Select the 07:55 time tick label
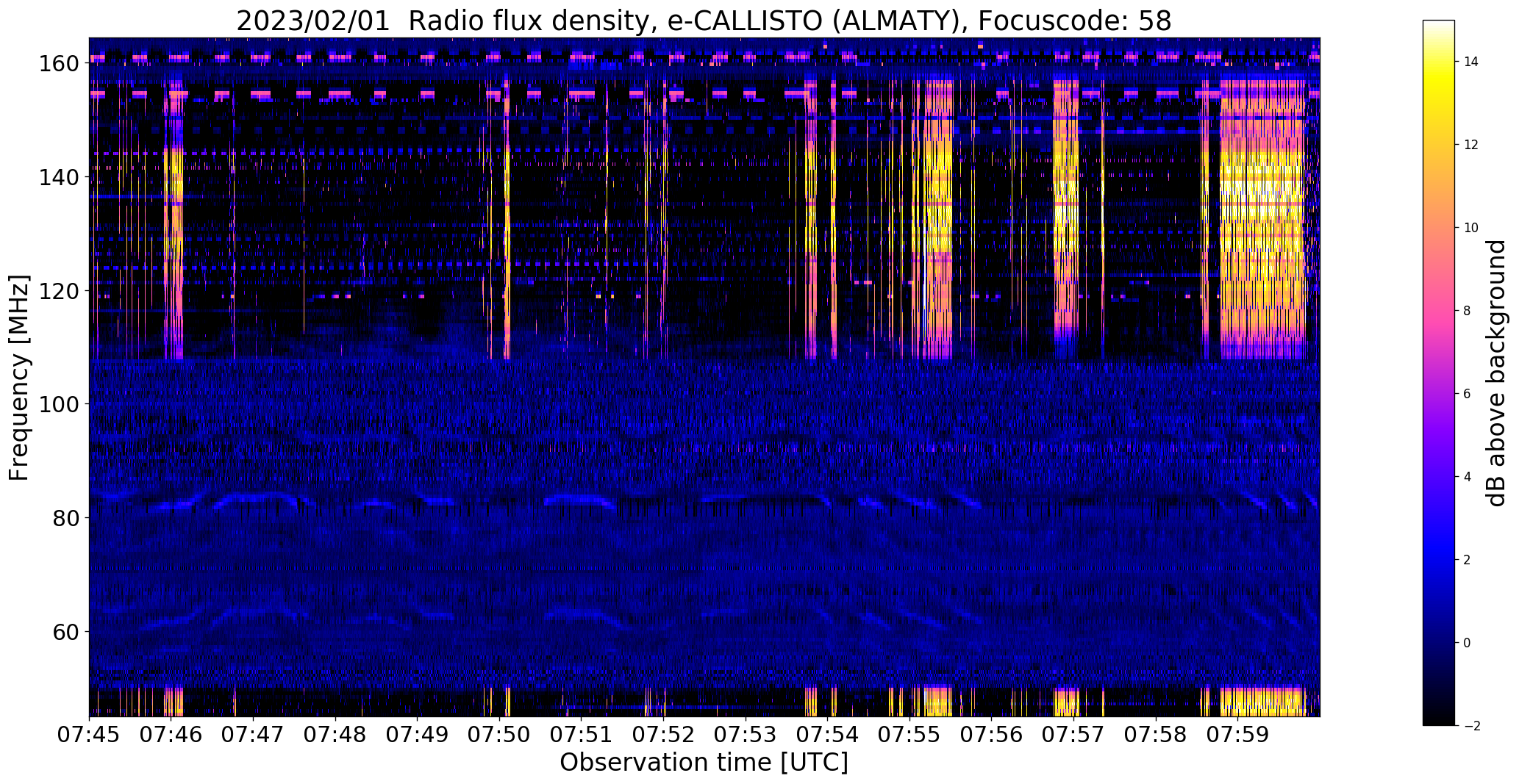The image size is (1519, 784). tap(910, 734)
